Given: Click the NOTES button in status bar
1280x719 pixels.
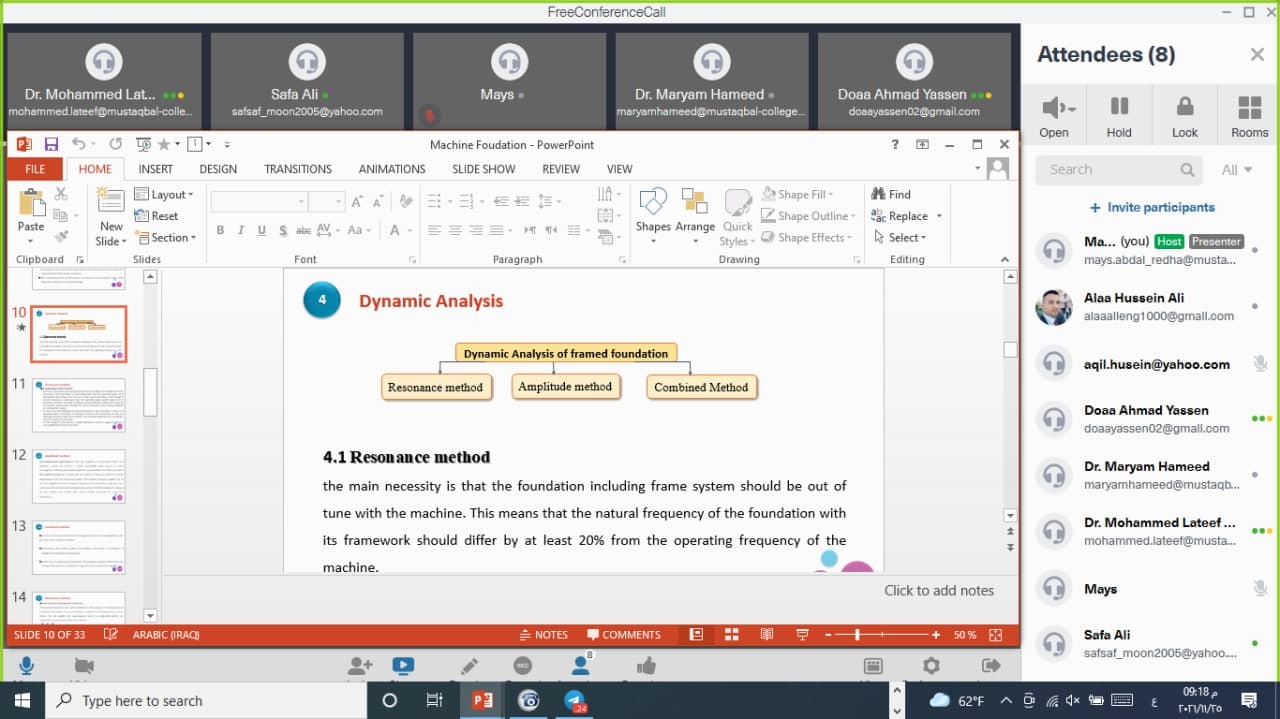Looking at the screenshot, I should (544, 635).
